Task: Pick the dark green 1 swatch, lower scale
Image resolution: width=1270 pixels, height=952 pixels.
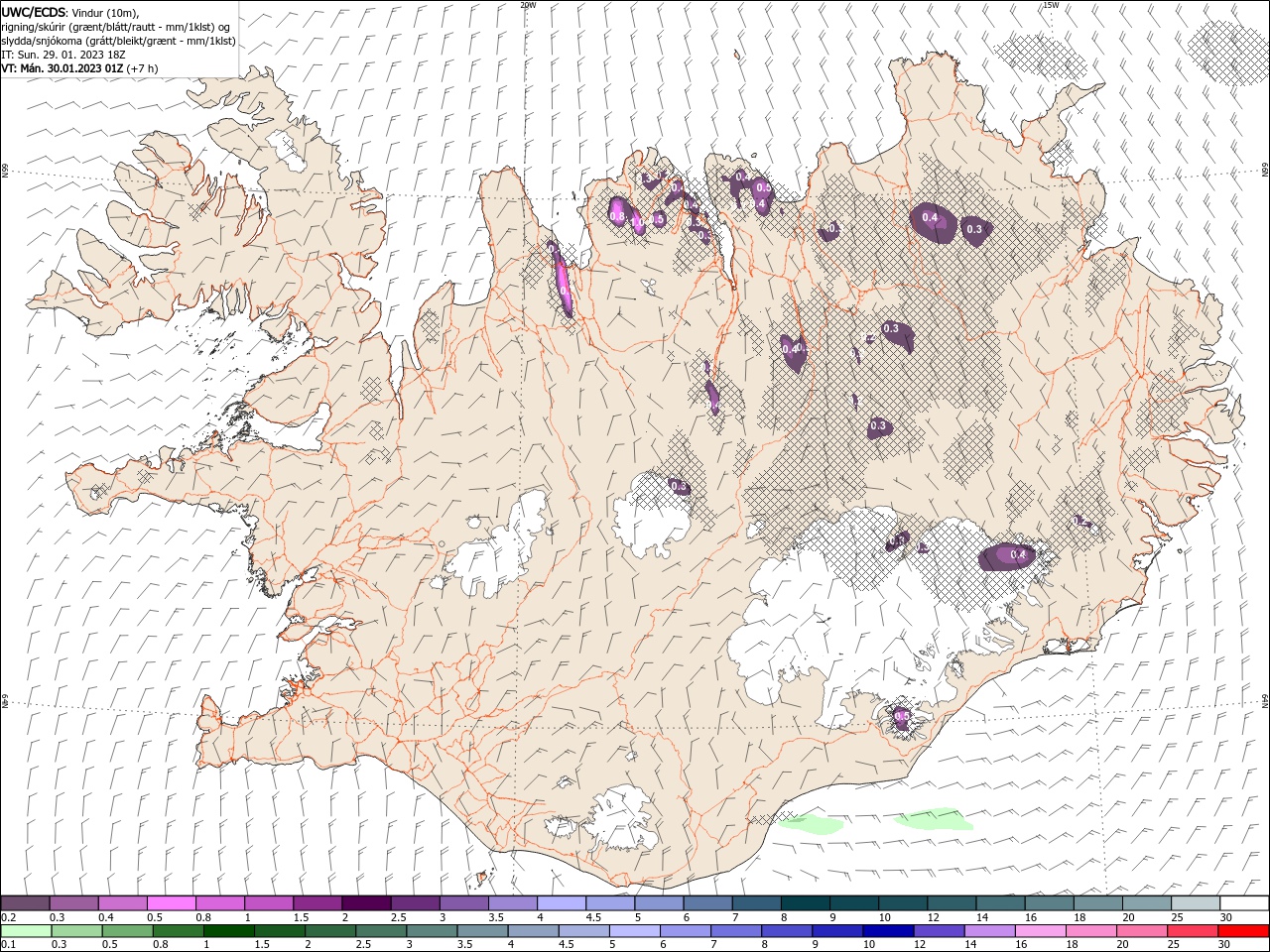Action: coord(229,931)
